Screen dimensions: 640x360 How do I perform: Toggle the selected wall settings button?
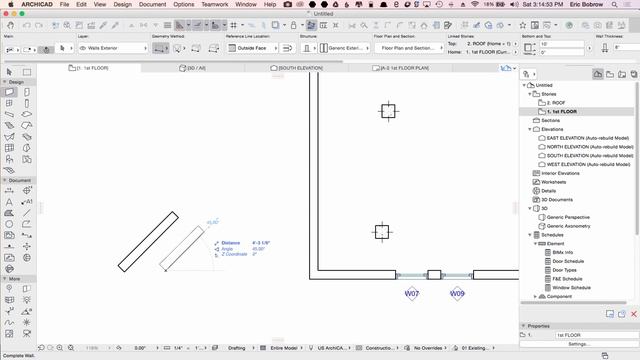[x=47, y=50]
